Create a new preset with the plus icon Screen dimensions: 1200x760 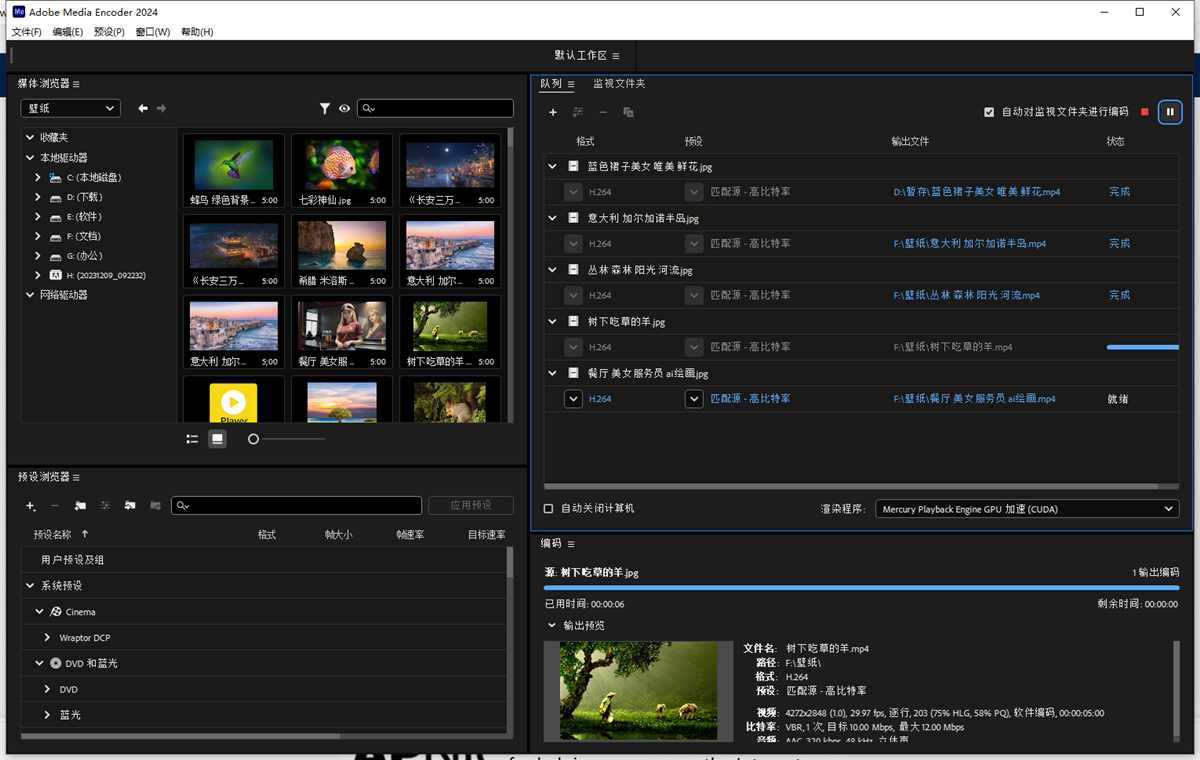point(30,506)
